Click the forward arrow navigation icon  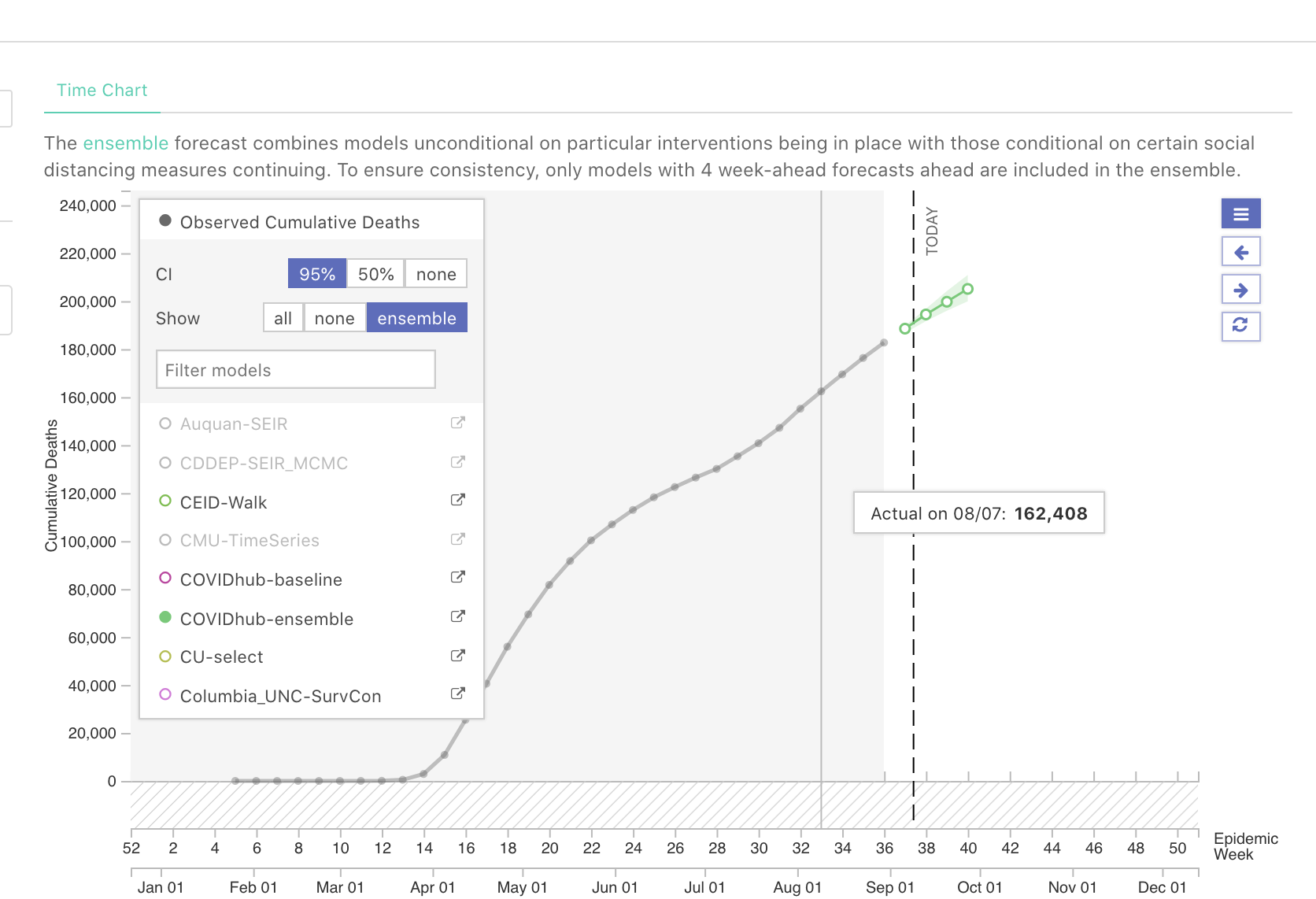click(x=1240, y=289)
